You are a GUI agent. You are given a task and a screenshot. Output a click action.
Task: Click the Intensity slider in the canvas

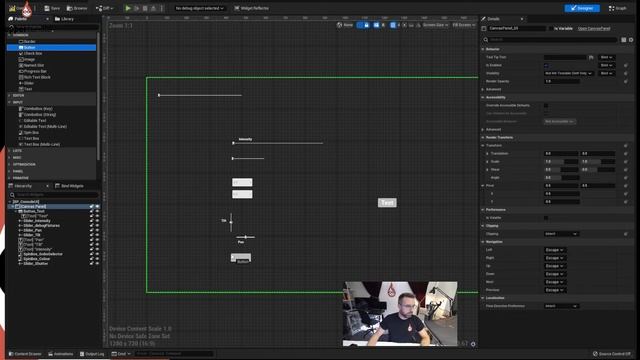[x=278, y=143]
